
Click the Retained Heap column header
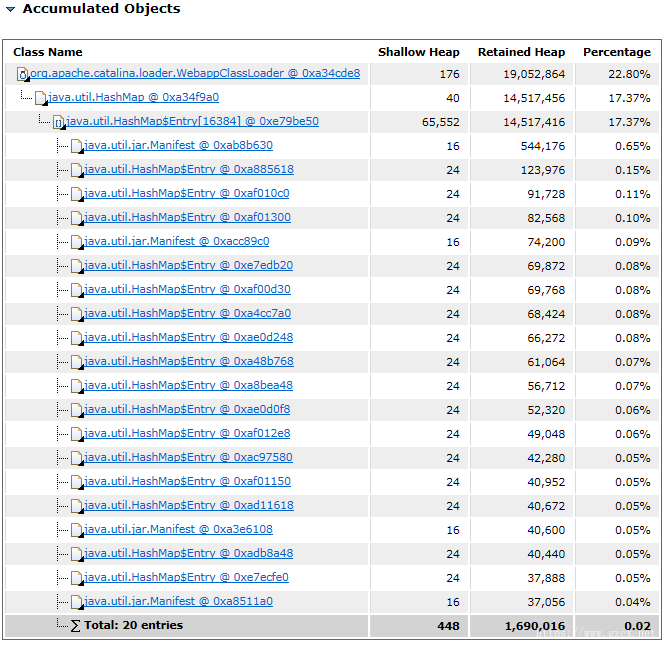[522, 52]
